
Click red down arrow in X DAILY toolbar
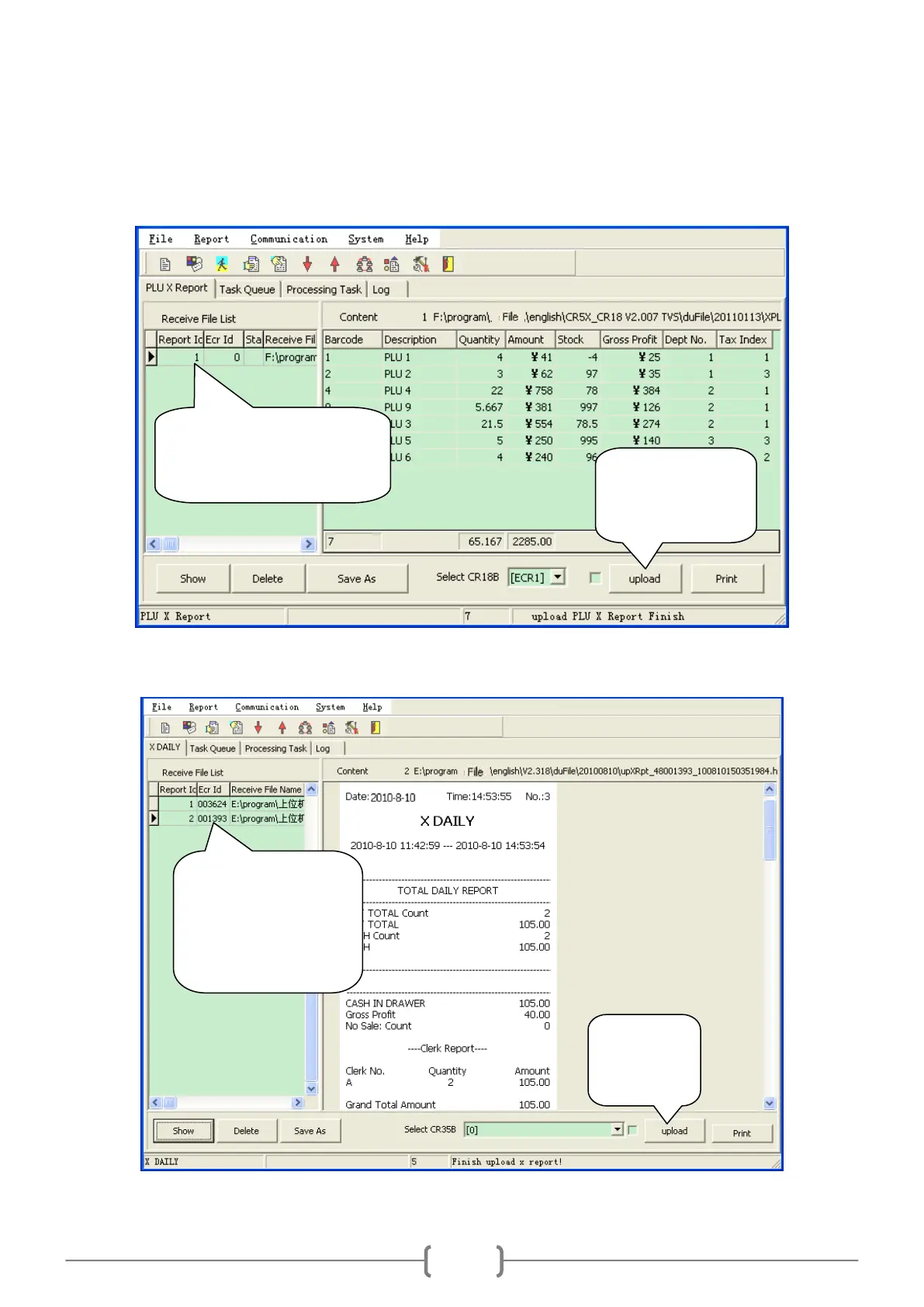(x=258, y=728)
